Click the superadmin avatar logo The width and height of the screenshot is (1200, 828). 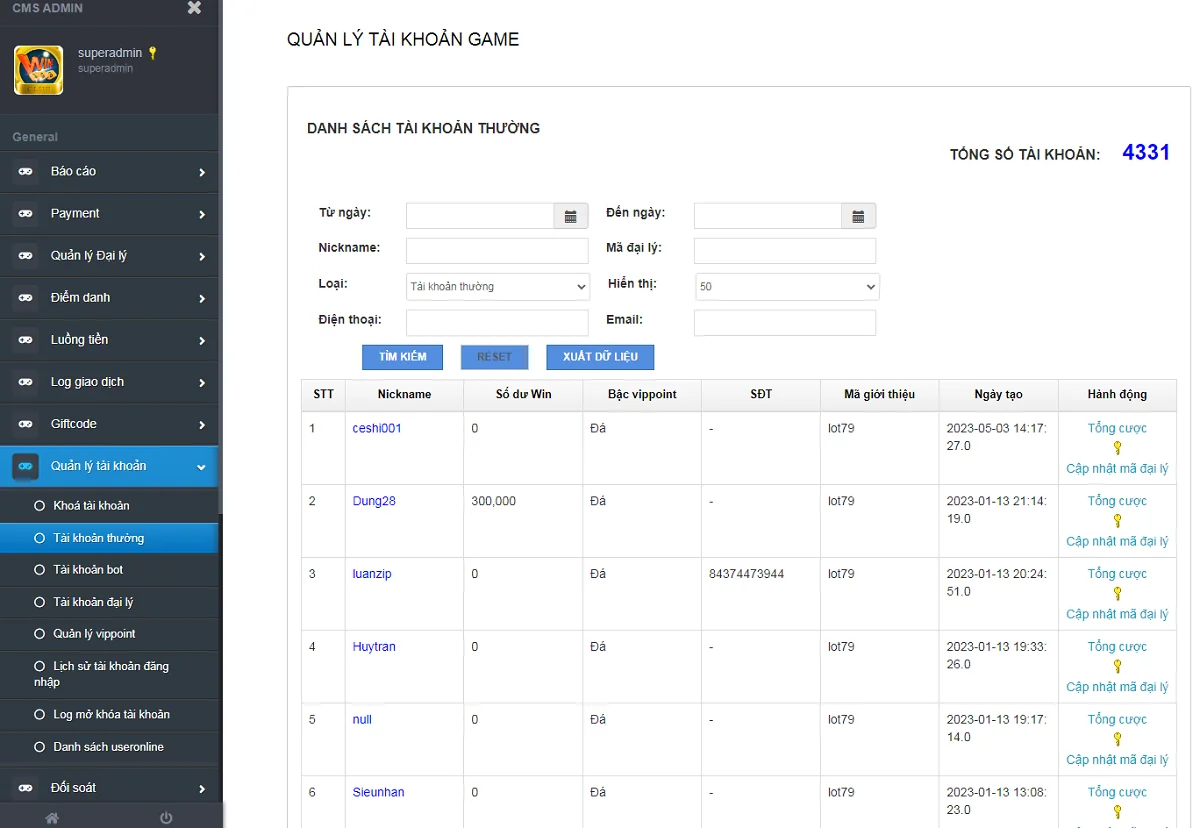pyautogui.click(x=38, y=70)
